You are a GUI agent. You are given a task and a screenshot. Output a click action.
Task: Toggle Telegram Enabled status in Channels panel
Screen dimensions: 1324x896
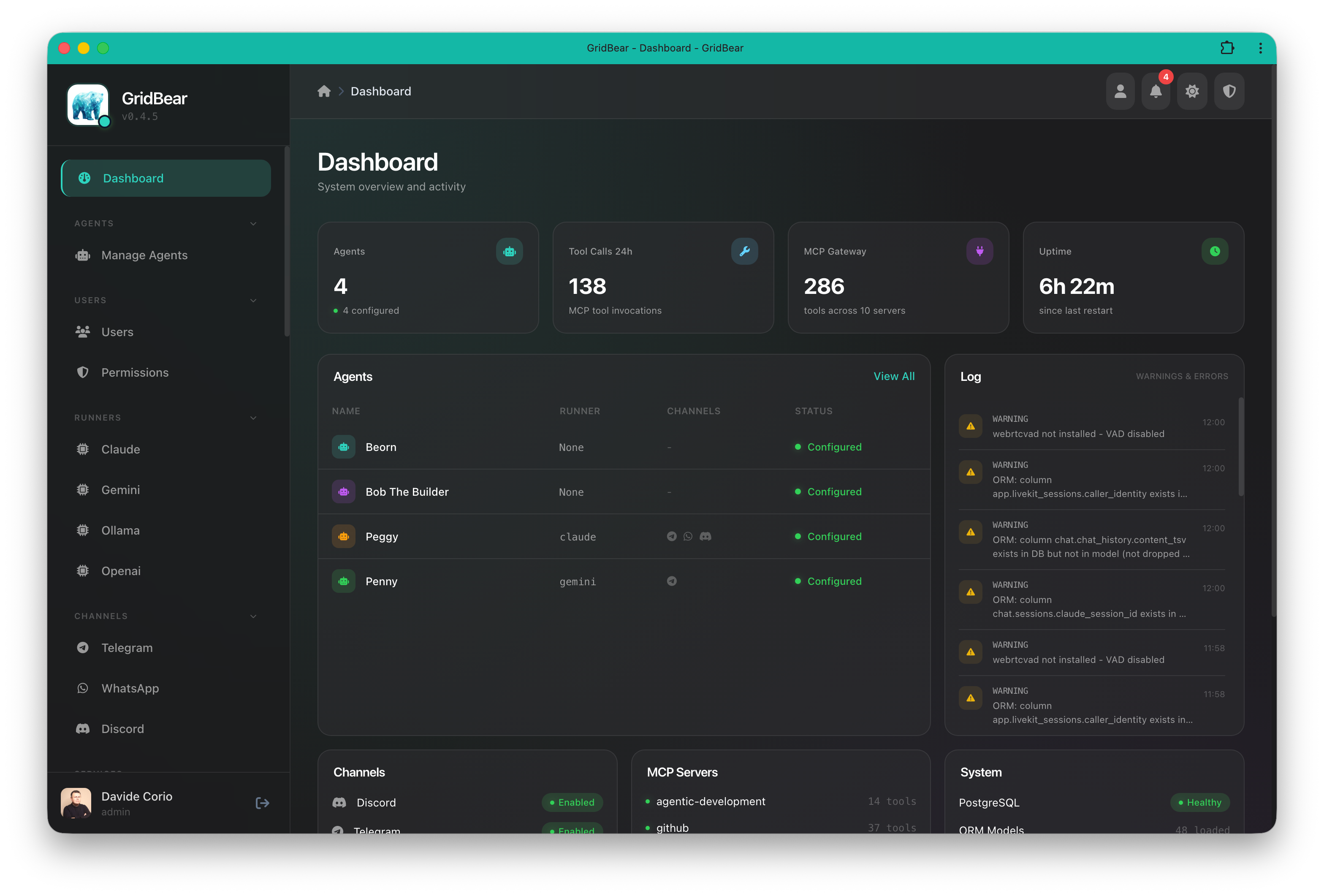pos(572,830)
